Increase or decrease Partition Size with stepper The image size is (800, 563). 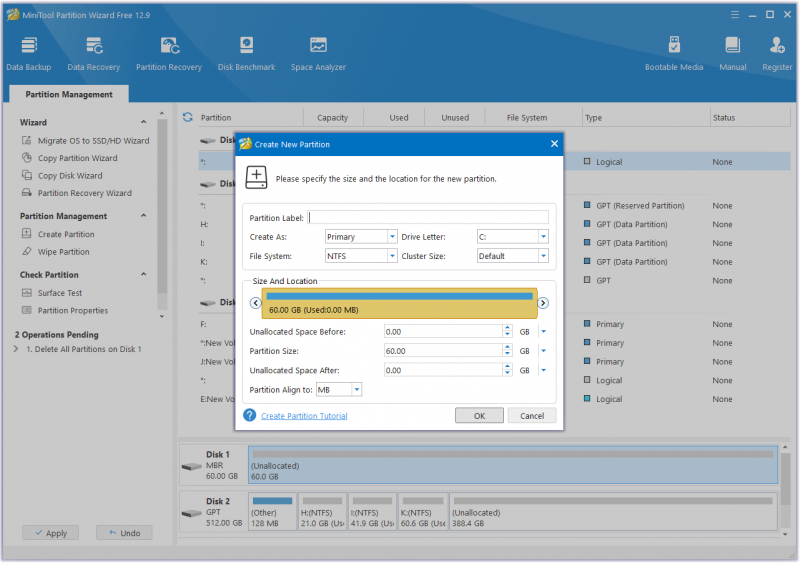(x=507, y=351)
